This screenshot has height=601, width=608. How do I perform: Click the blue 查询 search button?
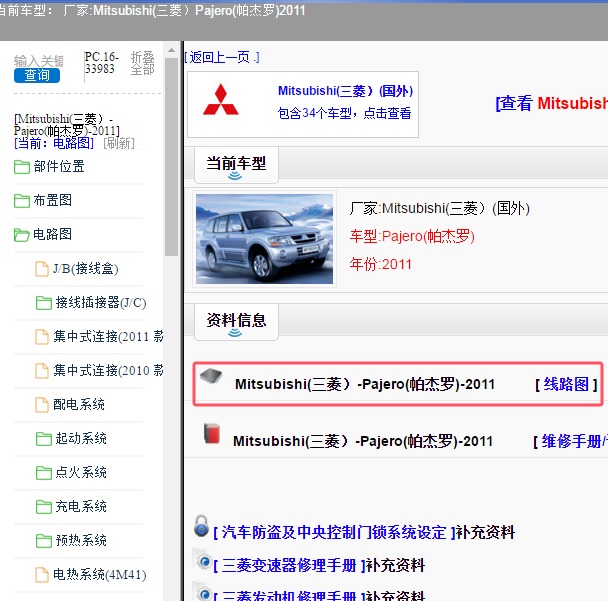coord(37,75)
